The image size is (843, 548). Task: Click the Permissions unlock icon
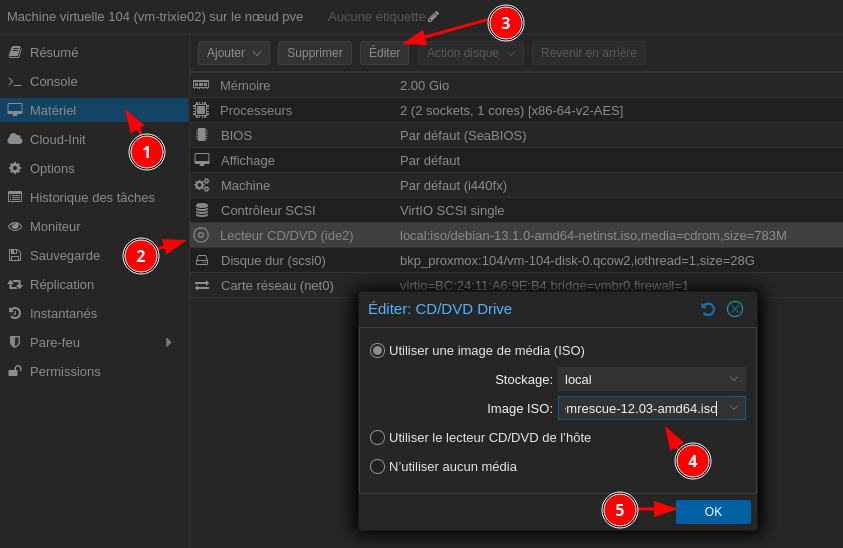click(15, 371)
